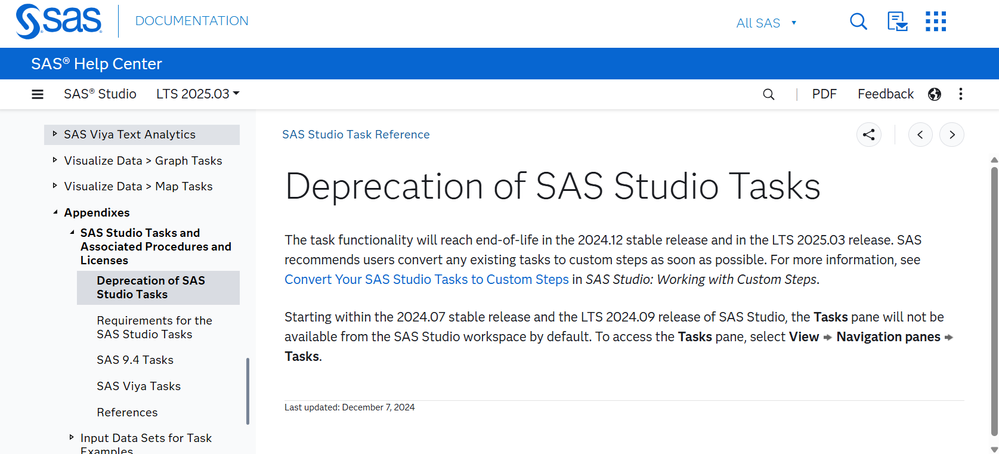The width and height of the screenshot is (999, 454).
Task: Open SAS Viya Tasks topic
Action: 139,387
